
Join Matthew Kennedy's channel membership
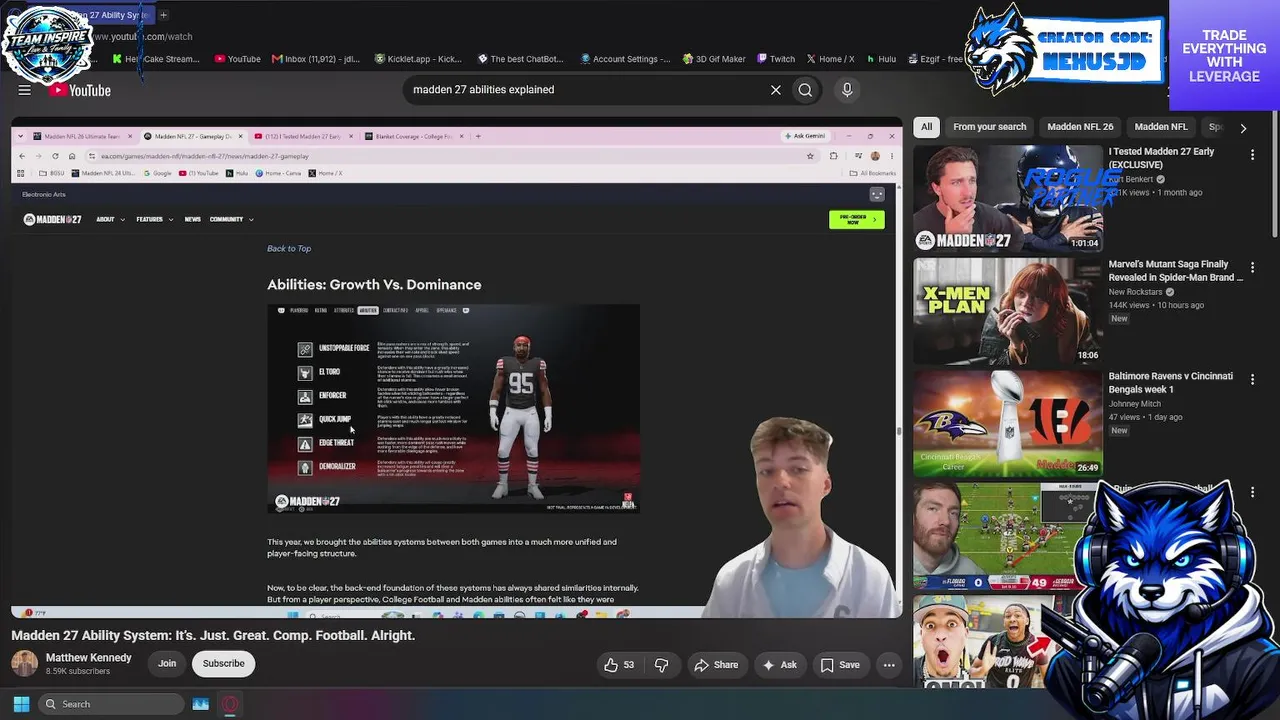[x=167, y=663]
